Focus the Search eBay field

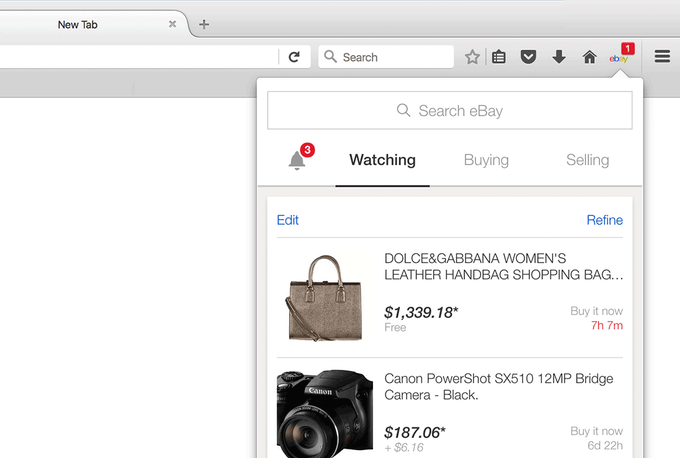[450, 111]
